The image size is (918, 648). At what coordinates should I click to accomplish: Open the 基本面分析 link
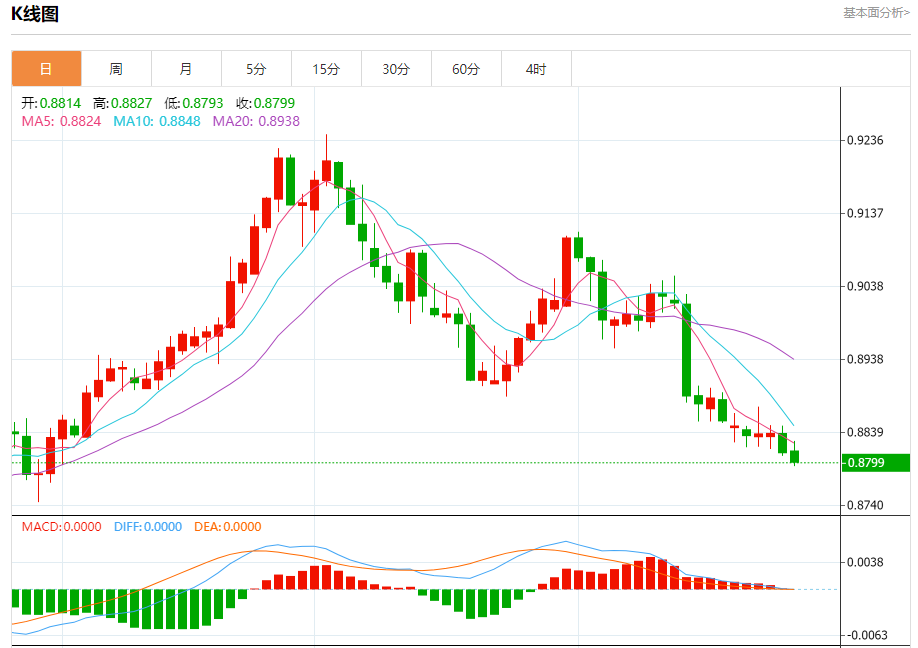click(x=875, y=13)
